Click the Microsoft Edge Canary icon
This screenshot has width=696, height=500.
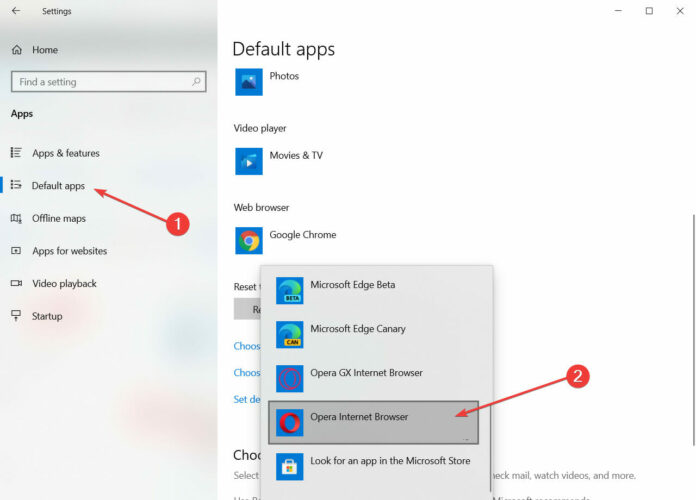point(289,334)
